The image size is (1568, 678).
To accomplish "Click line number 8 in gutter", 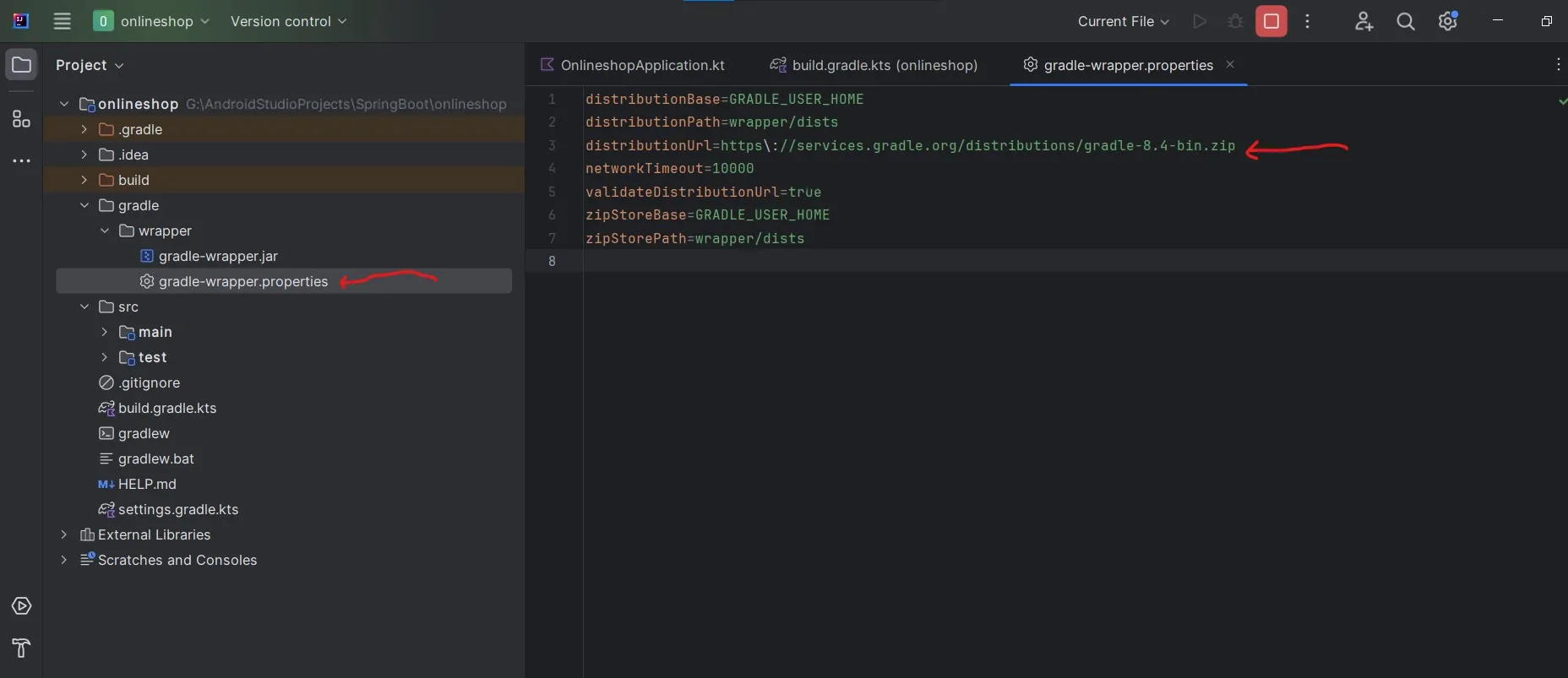I will 552,261.
